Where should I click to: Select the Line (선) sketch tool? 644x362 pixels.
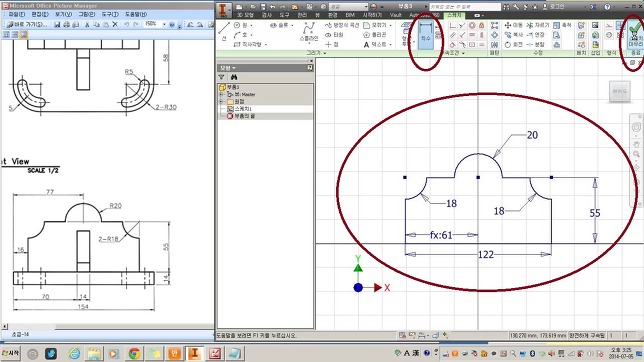click(224, 32)
